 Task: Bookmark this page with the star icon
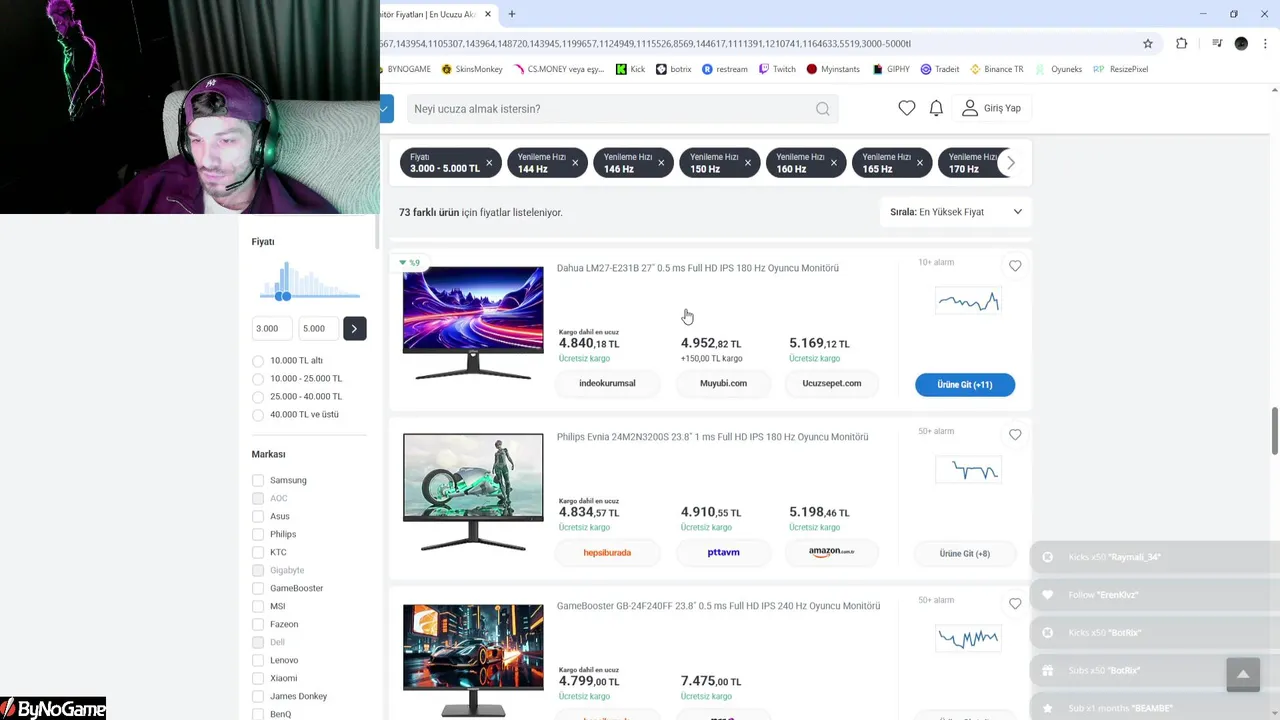click(1148, 43)
